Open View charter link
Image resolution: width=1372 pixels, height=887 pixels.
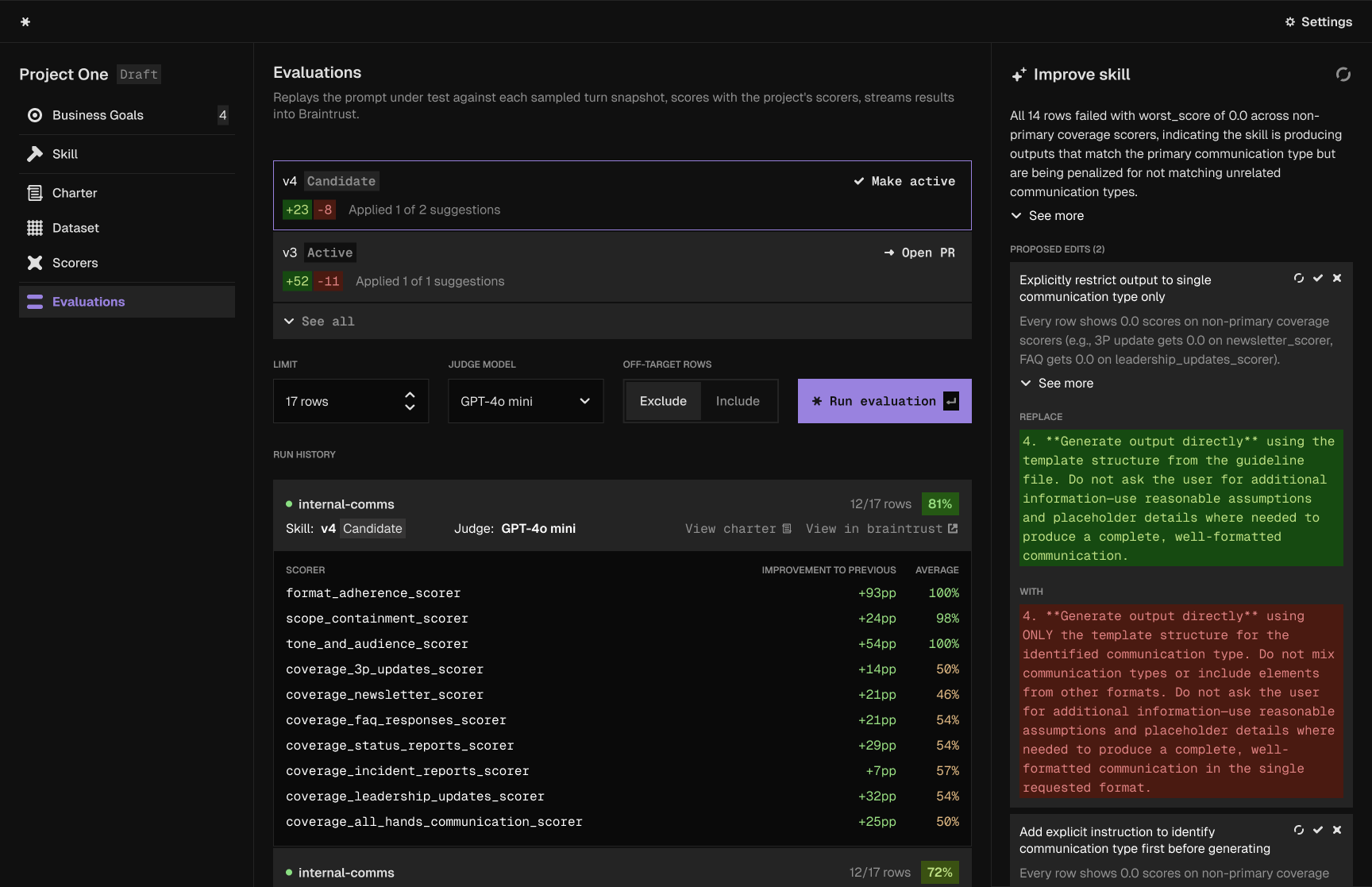tap(738, 529)
